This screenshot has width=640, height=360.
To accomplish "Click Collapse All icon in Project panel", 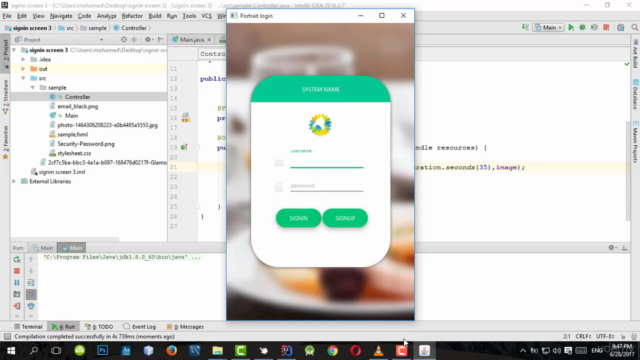I will [134, 40].
